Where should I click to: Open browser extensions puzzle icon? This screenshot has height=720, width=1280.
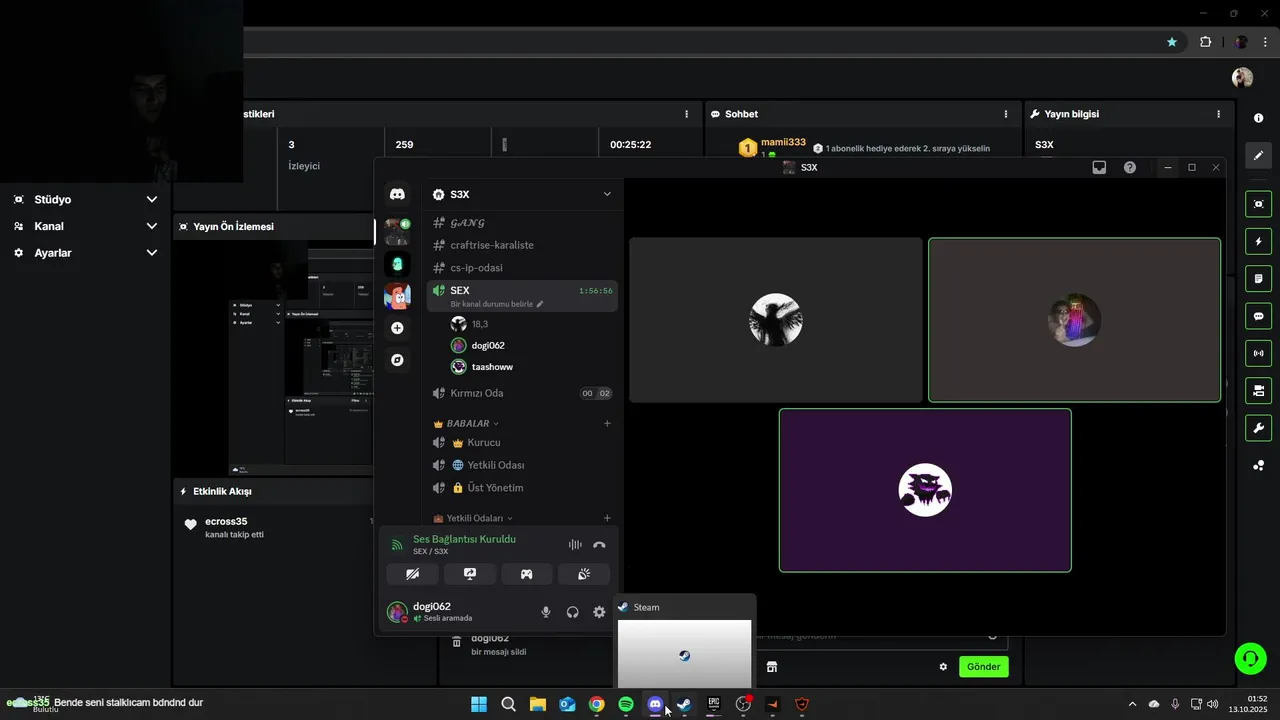click(1205, 42)
